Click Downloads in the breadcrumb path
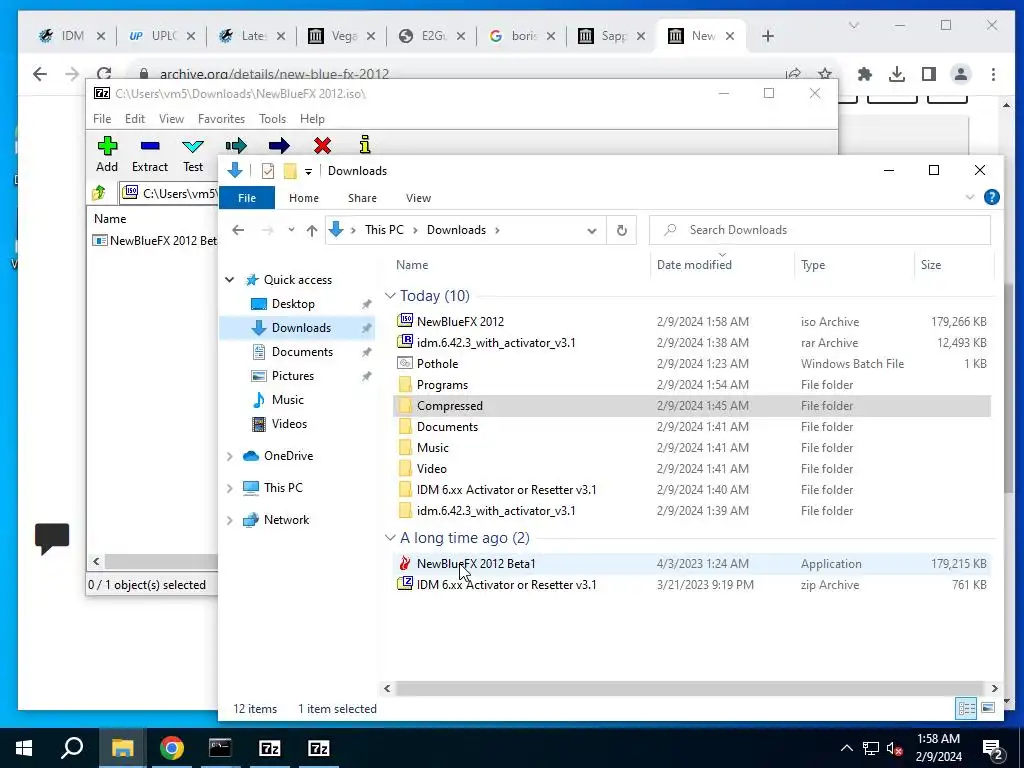This screenshot has height=768, width=1024. (456, 230)
